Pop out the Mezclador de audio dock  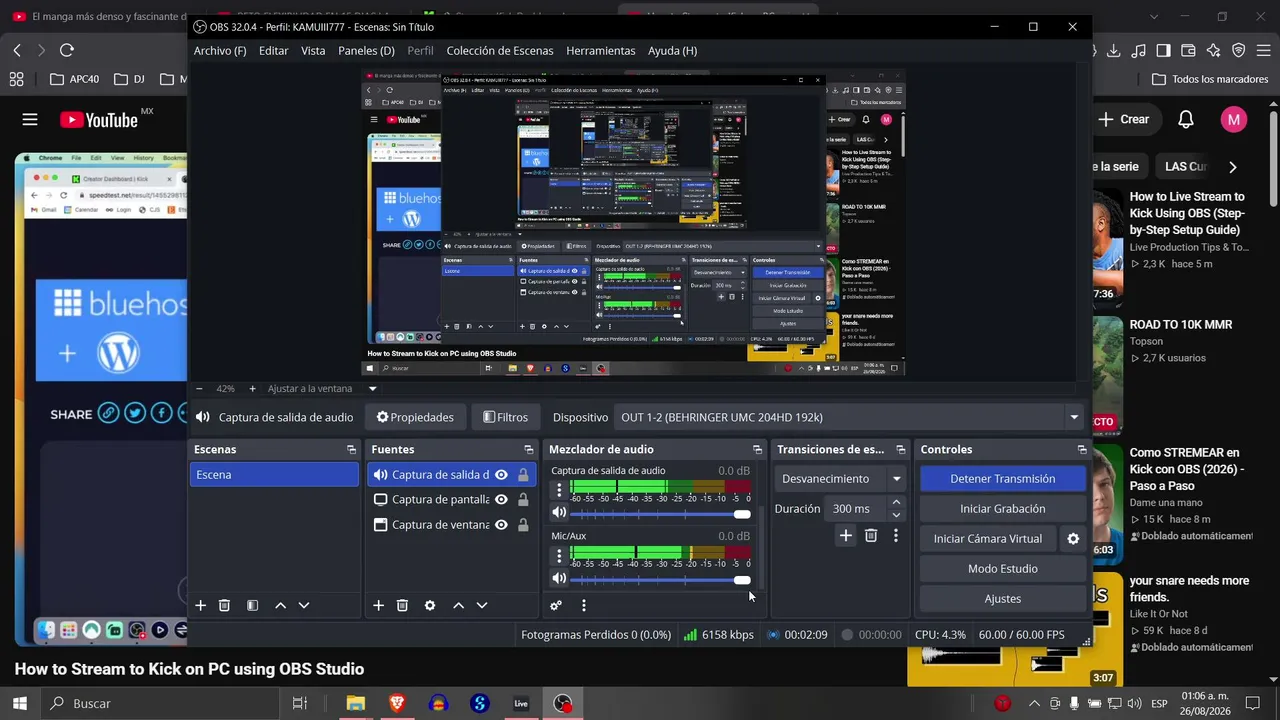point(757,450)
